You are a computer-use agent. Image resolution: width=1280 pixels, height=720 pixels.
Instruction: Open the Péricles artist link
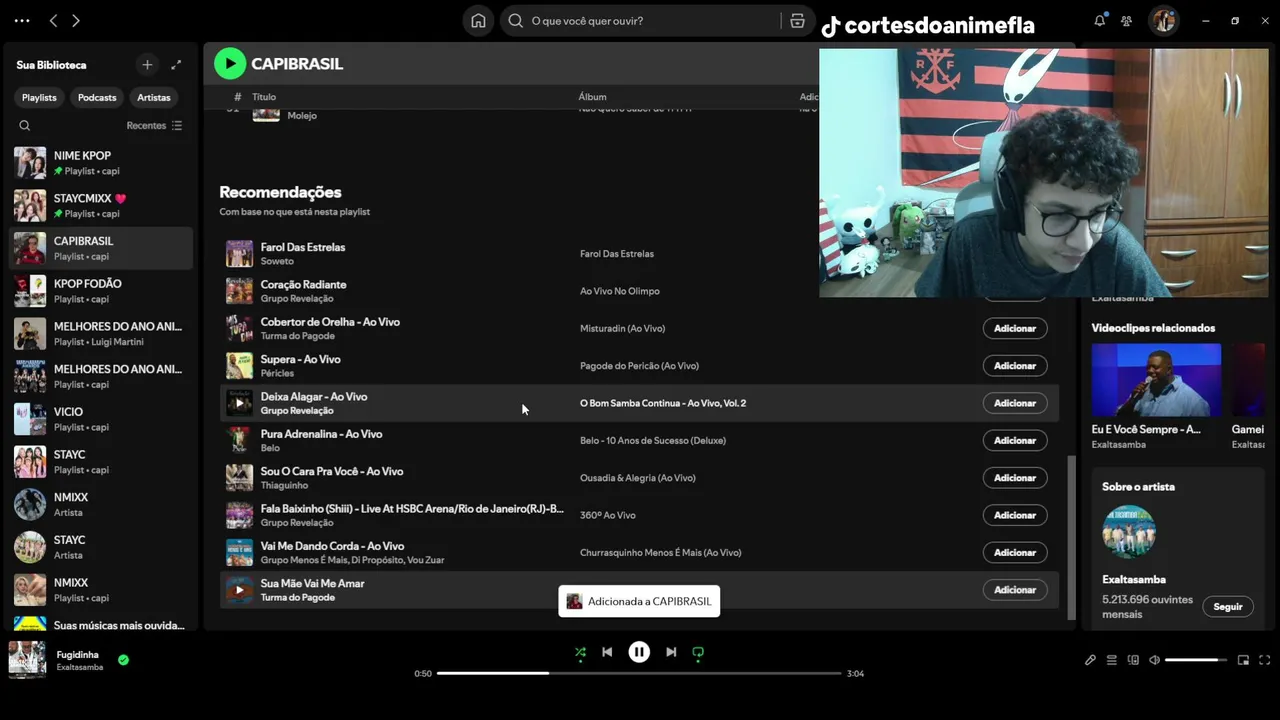pyautogui.click(x=277, y=373)
